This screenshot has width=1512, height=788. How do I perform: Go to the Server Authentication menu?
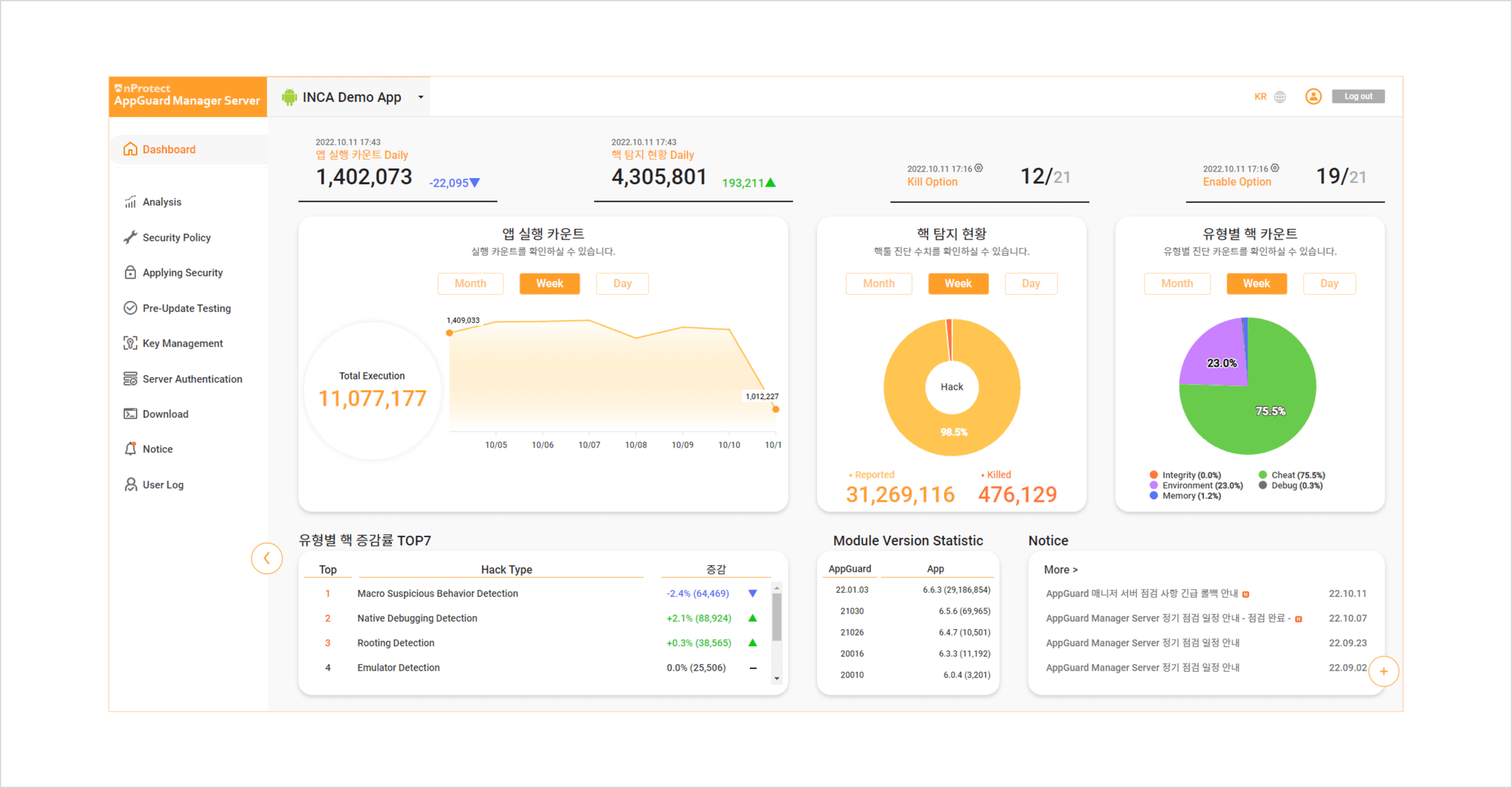point(192,379)
